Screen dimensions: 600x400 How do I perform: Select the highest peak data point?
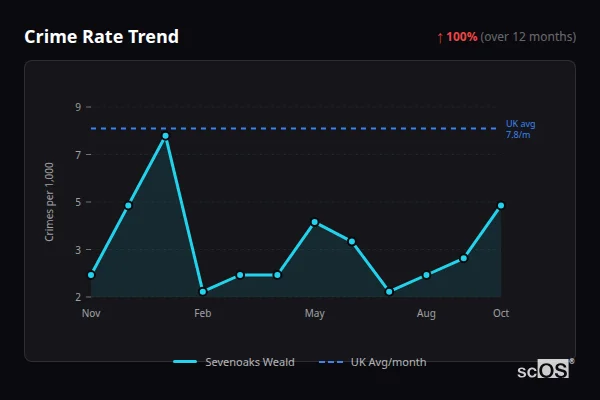165,136
